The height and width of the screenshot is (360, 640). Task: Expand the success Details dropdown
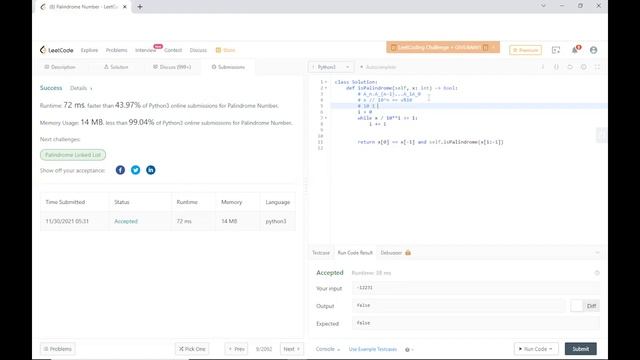click(x=81, y=88)
